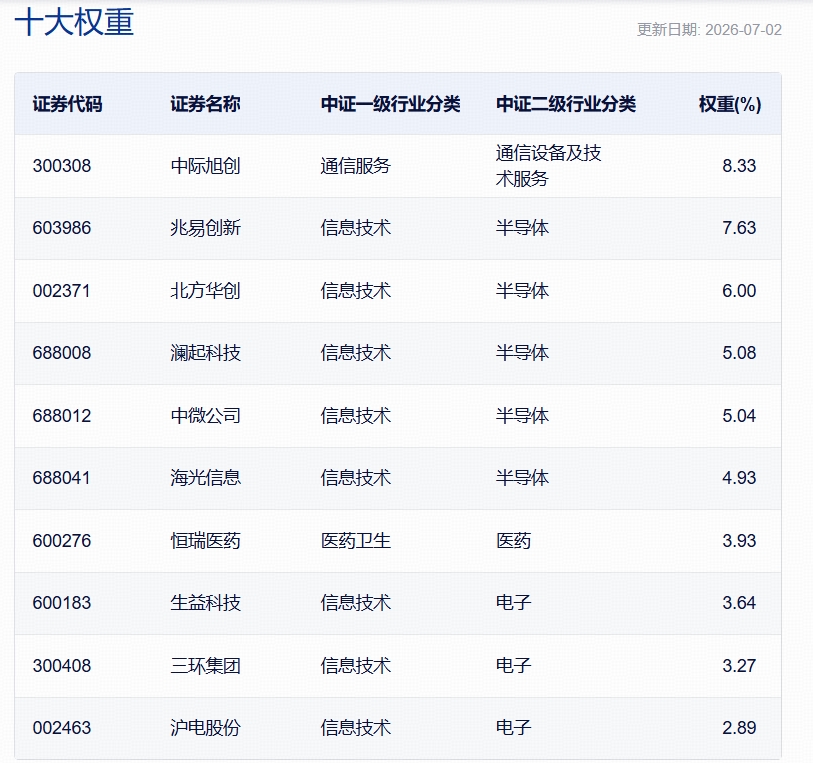Select security code 300408

pyautogui.click(x=62, y=666)
